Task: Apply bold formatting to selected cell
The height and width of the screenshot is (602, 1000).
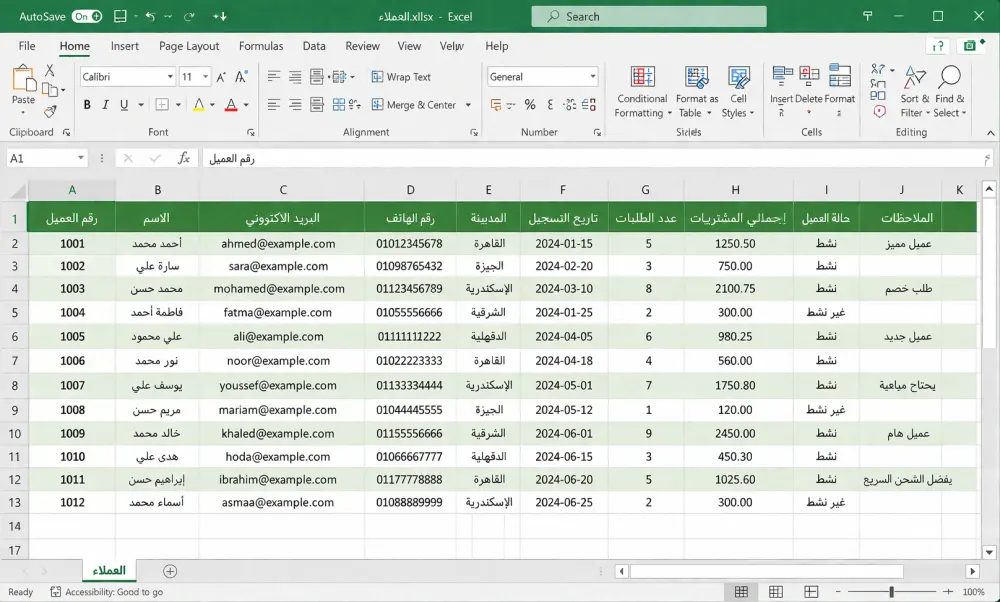Action: [x=86, y=104]
